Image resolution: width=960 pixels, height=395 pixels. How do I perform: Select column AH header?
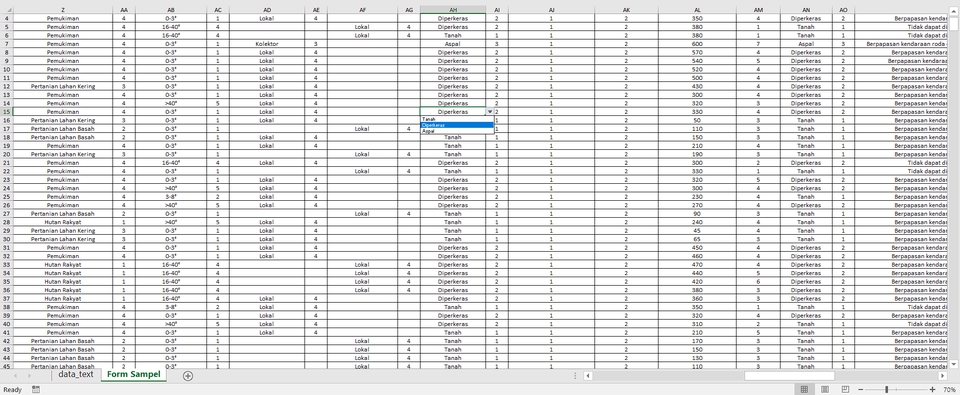click(452, 10)
